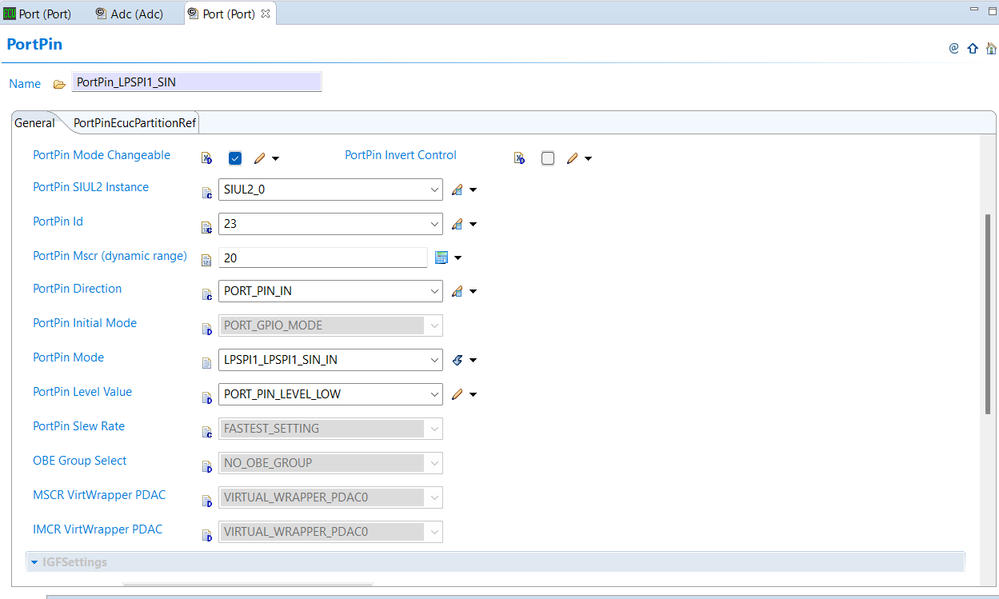Uncheck PortPin Mode Changeable checkbox

(235, 158)
